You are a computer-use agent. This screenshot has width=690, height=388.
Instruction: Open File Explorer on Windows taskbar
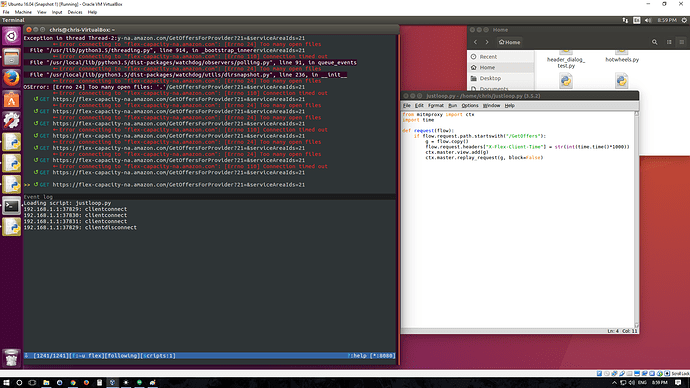[x=46, y=383]
